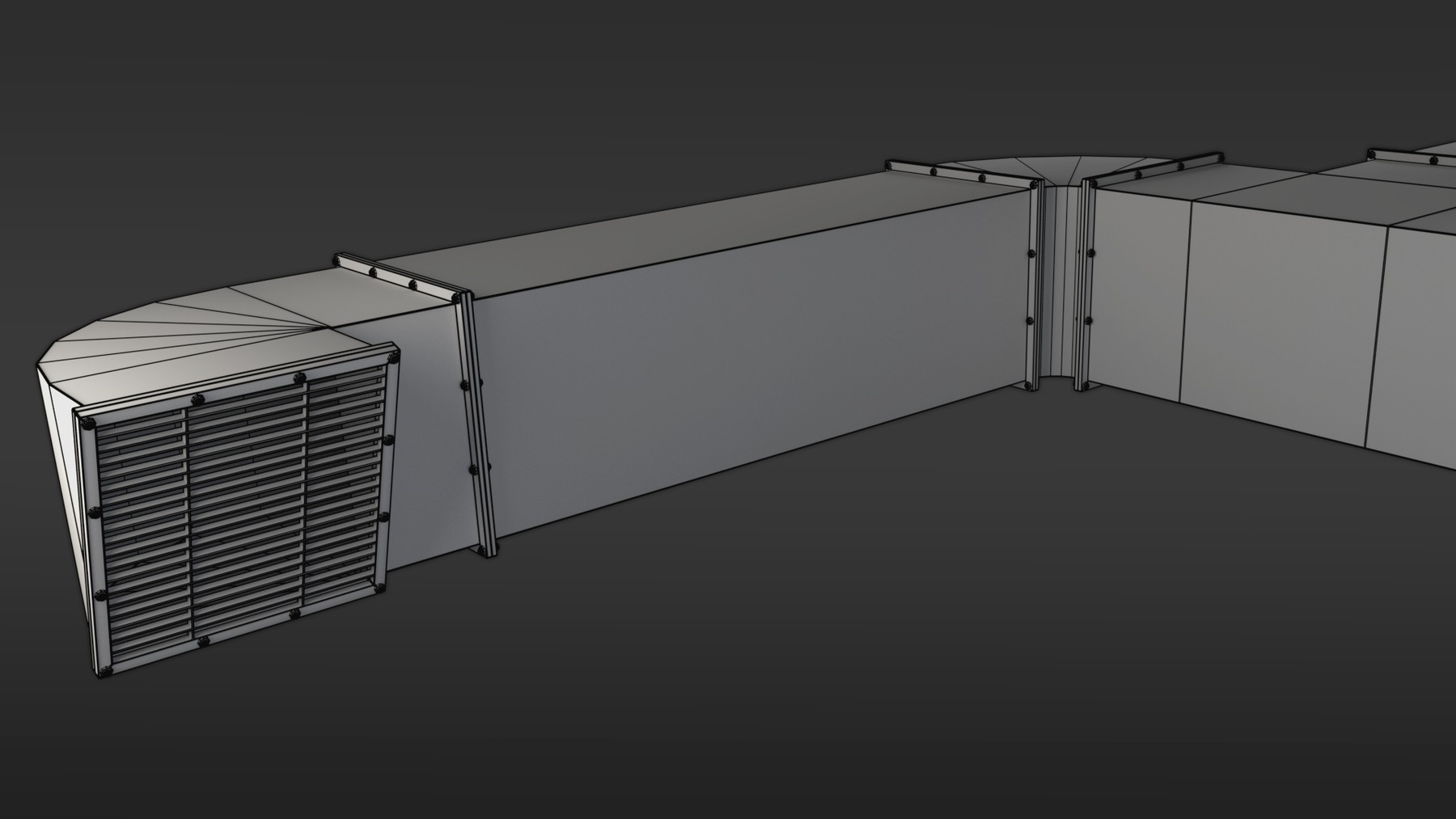Click the bottom-right bolt of the vent frame
The height and width of the screenshot is (819, 1456).
(379, 586)
